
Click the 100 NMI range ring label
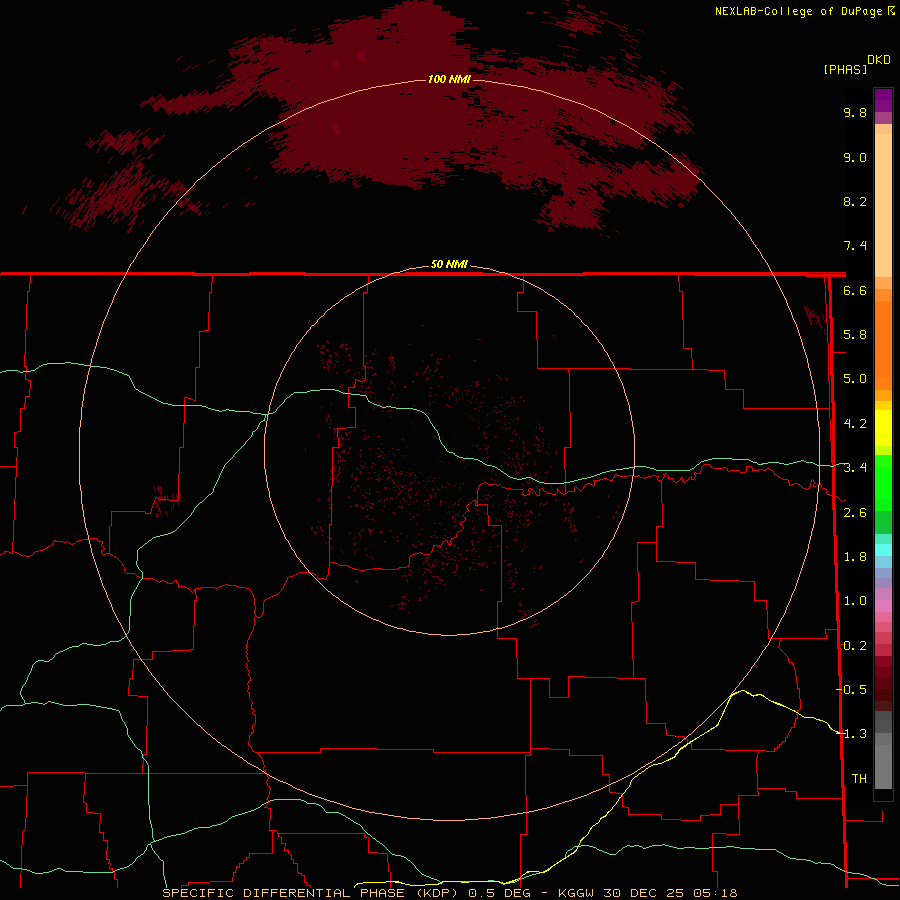(x=449, y=79)
